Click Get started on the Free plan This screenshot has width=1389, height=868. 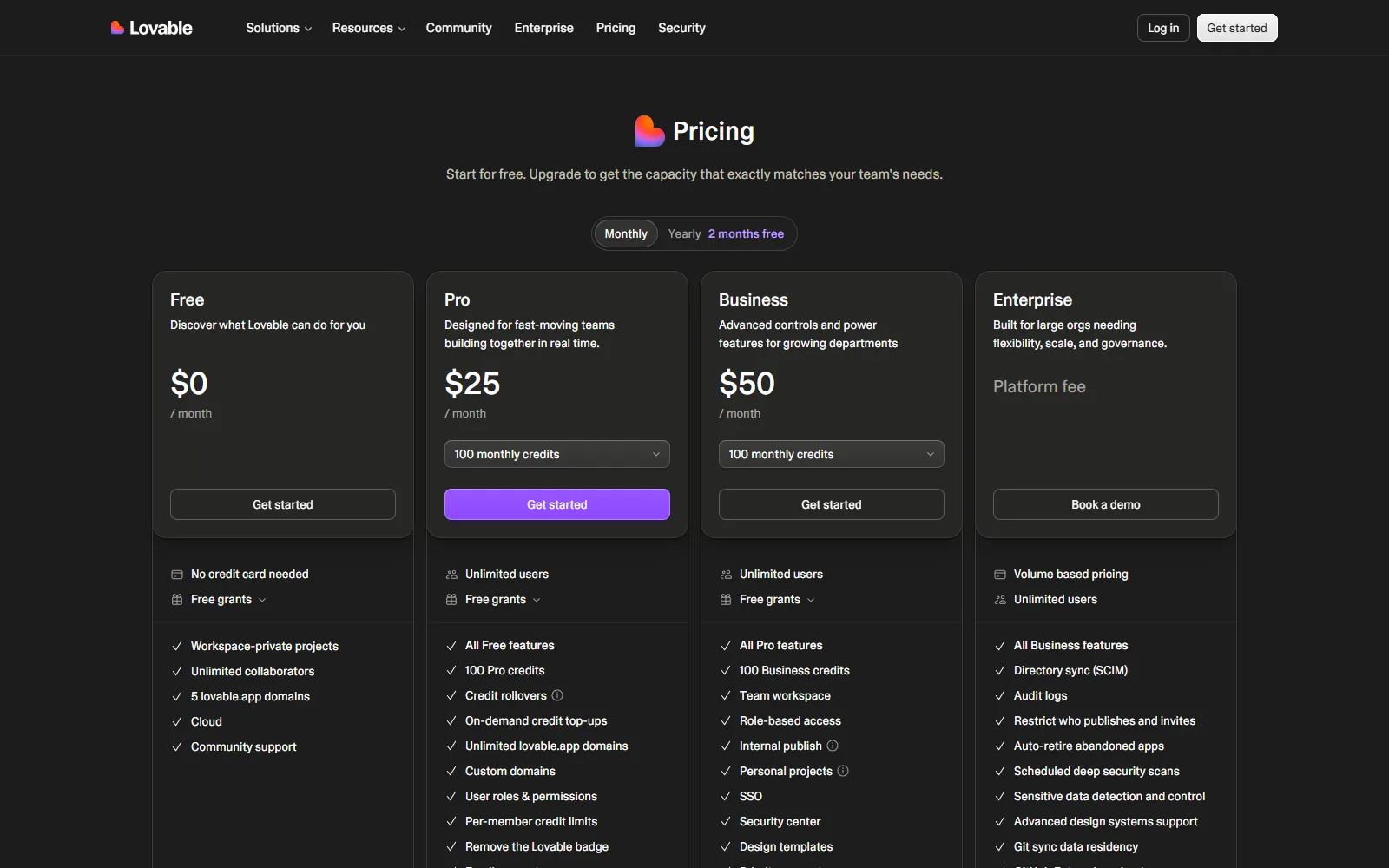pyautogui.click(x=283, y=504)
